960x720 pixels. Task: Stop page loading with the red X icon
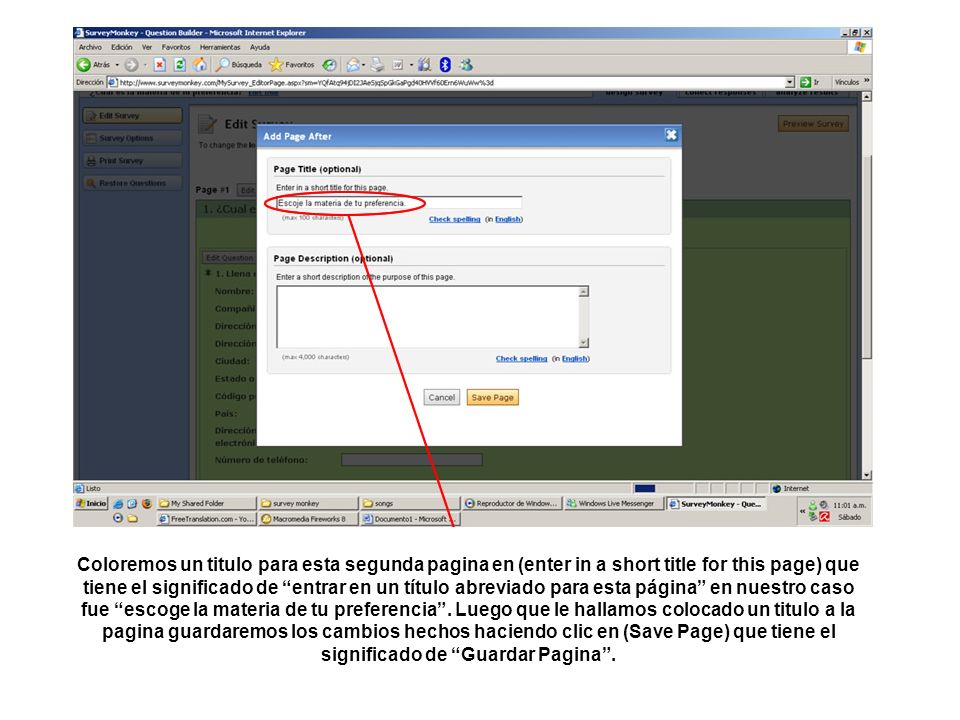(x=160, y=64)
